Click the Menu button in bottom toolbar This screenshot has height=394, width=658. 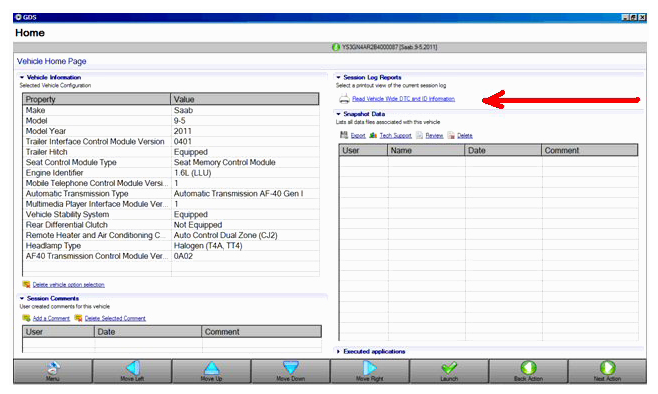[x=52, y=371]
